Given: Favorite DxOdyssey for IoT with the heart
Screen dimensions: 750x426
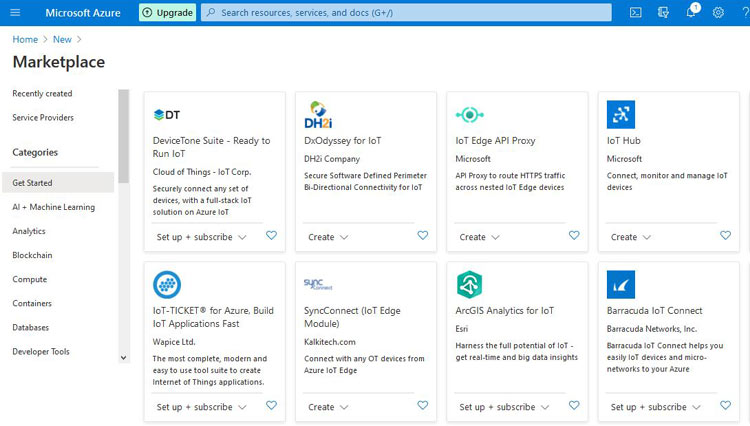Looking at the screenshot, I should tap(423, 235).
